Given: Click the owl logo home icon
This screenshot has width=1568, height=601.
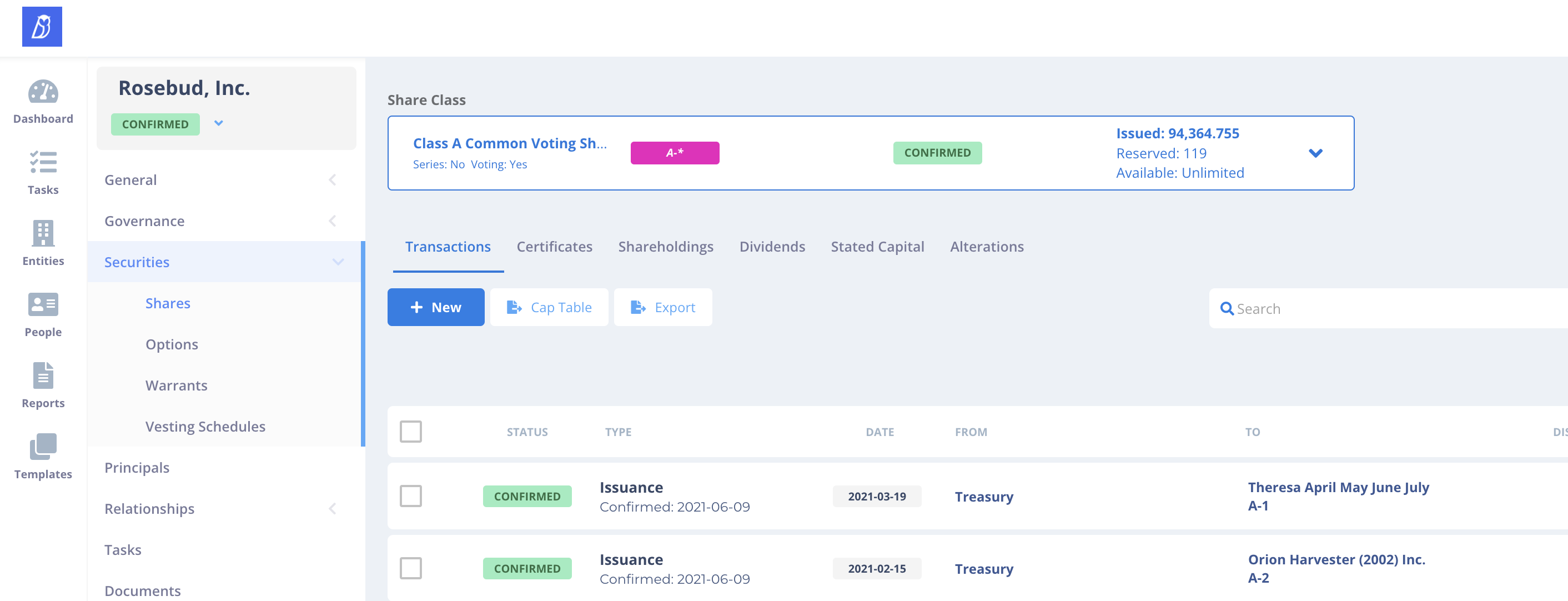Looking at the screenshot, I should (42, 27).
